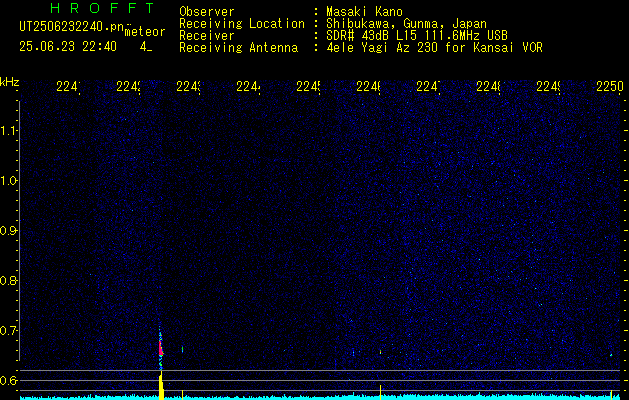Click the 'Receiving Location' label
This screenshot has height=400, width=629.
click(242, 24)
